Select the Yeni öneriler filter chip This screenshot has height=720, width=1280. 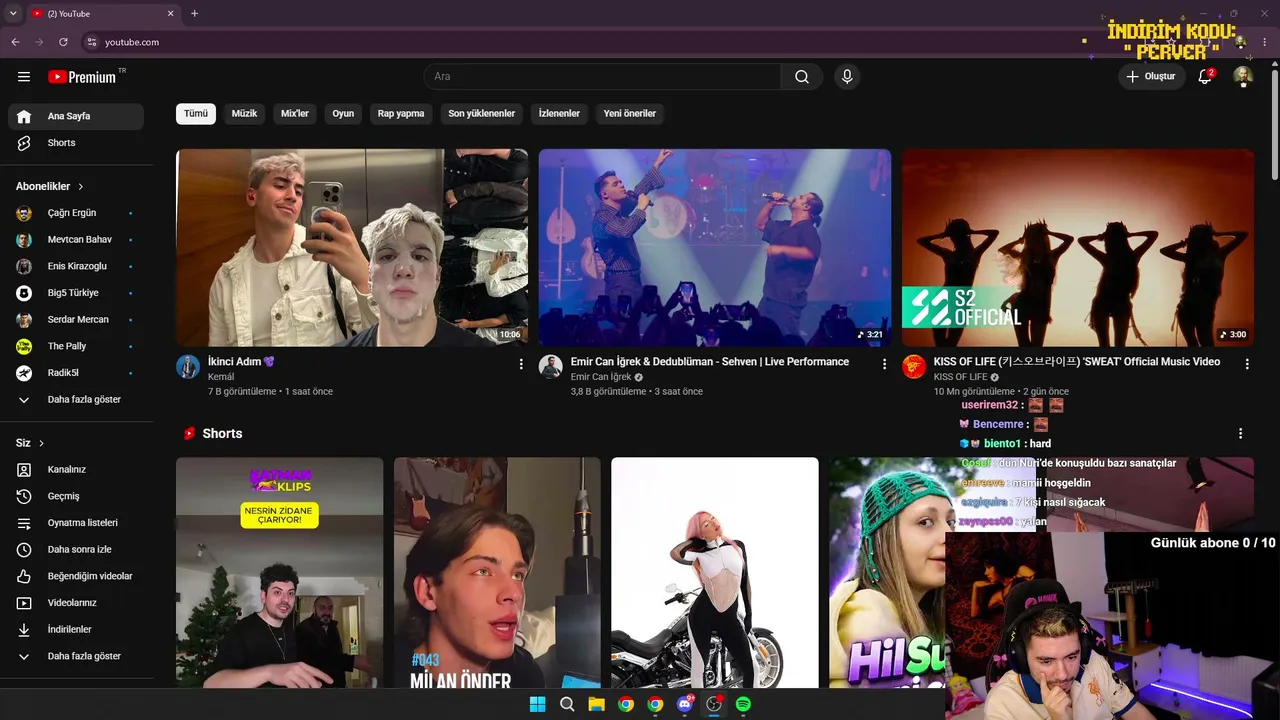tap(630, 114)
